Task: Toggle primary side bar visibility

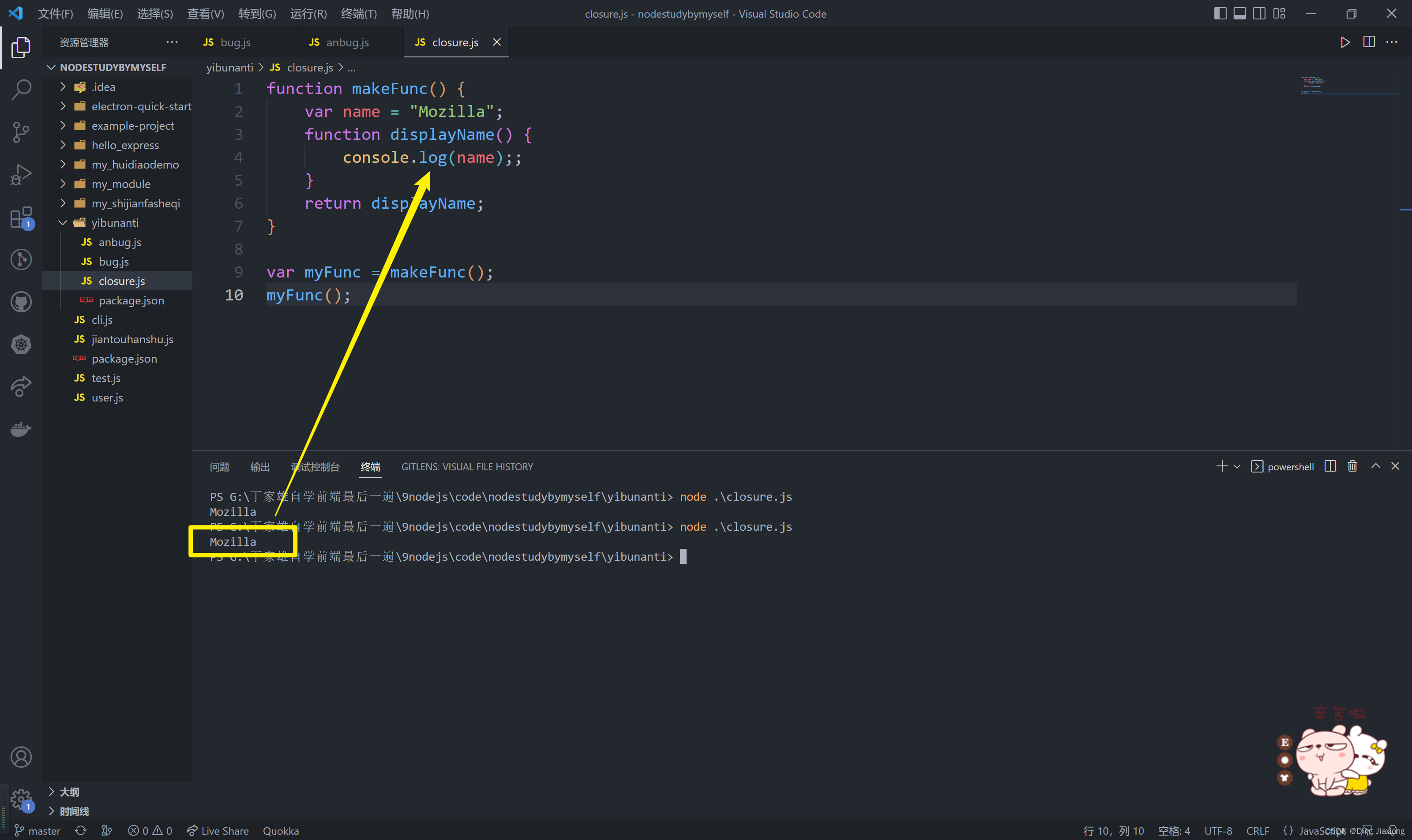Action: point(1220,14)
